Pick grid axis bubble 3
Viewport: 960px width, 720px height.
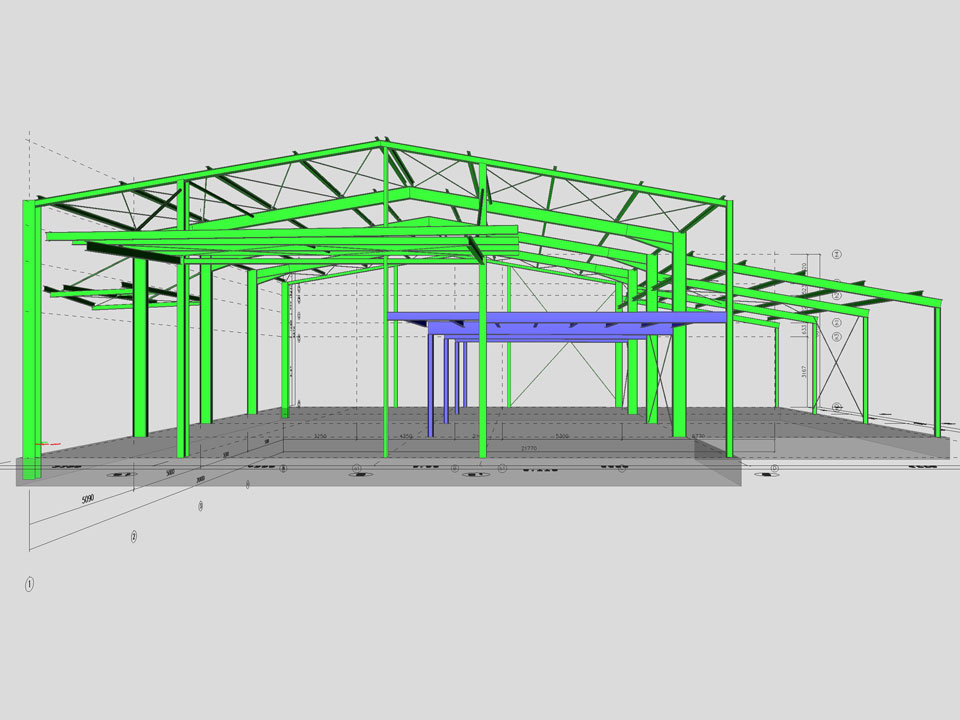point(201,506)
